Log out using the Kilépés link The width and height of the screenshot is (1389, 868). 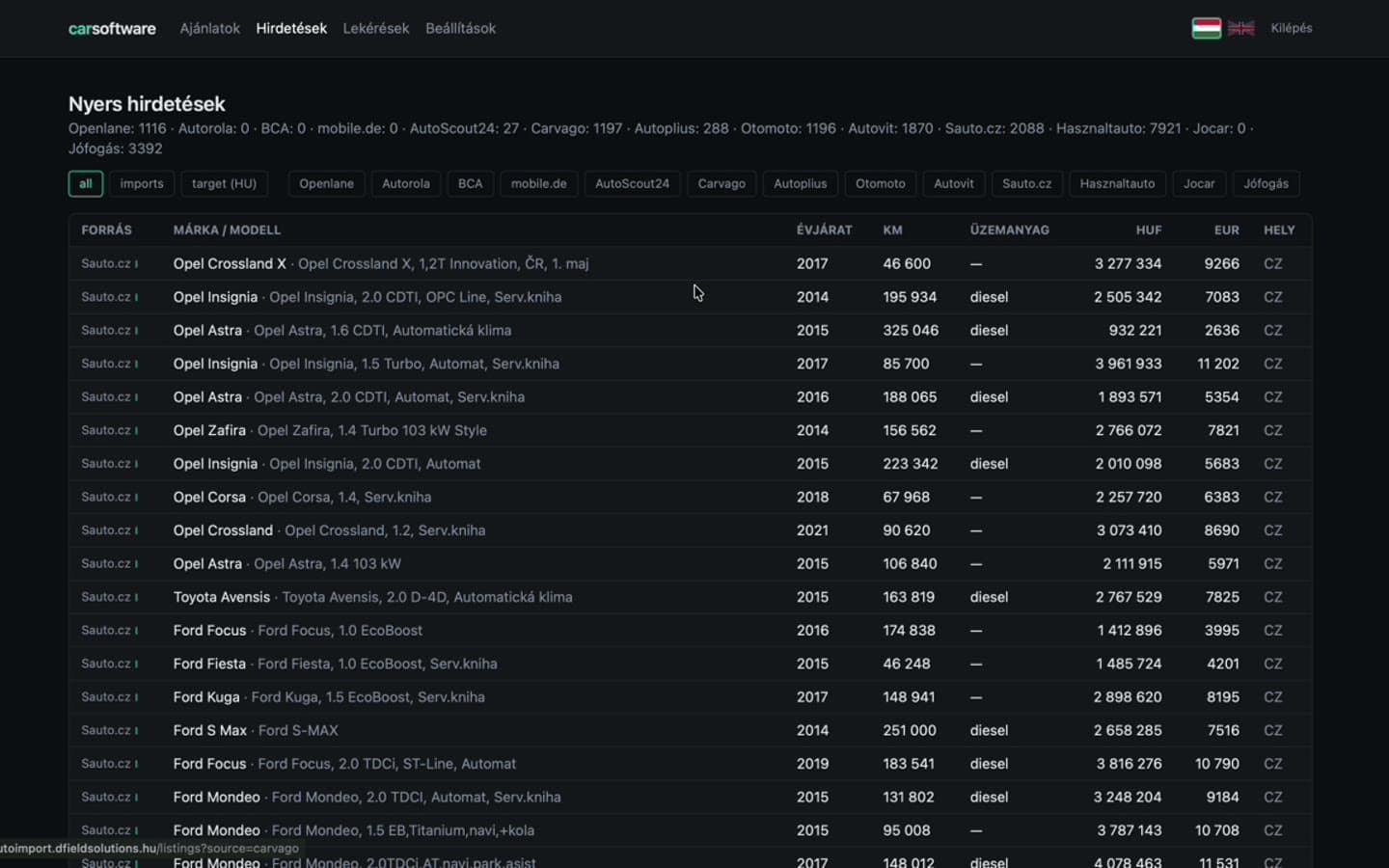coord(1292,28)
